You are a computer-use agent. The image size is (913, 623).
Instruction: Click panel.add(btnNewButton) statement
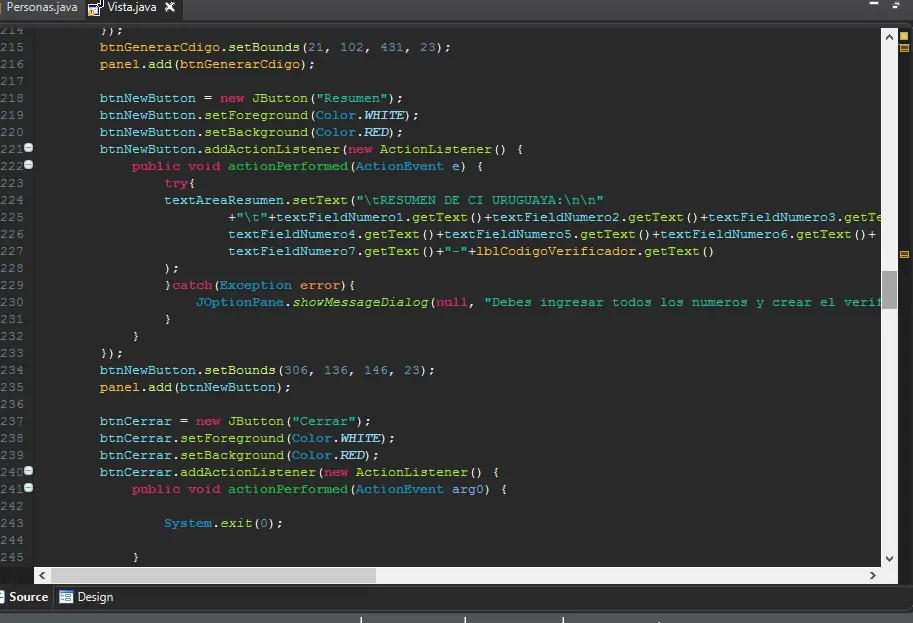195,387
